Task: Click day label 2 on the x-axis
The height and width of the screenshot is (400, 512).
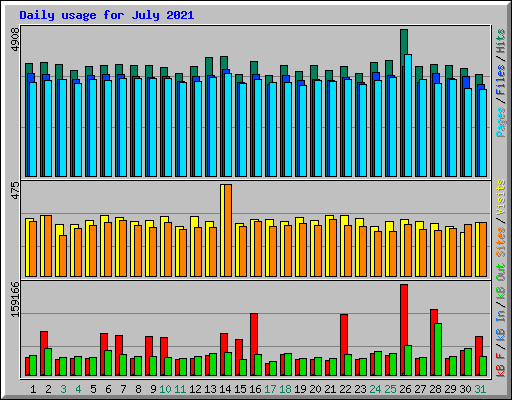Action: 48,389
